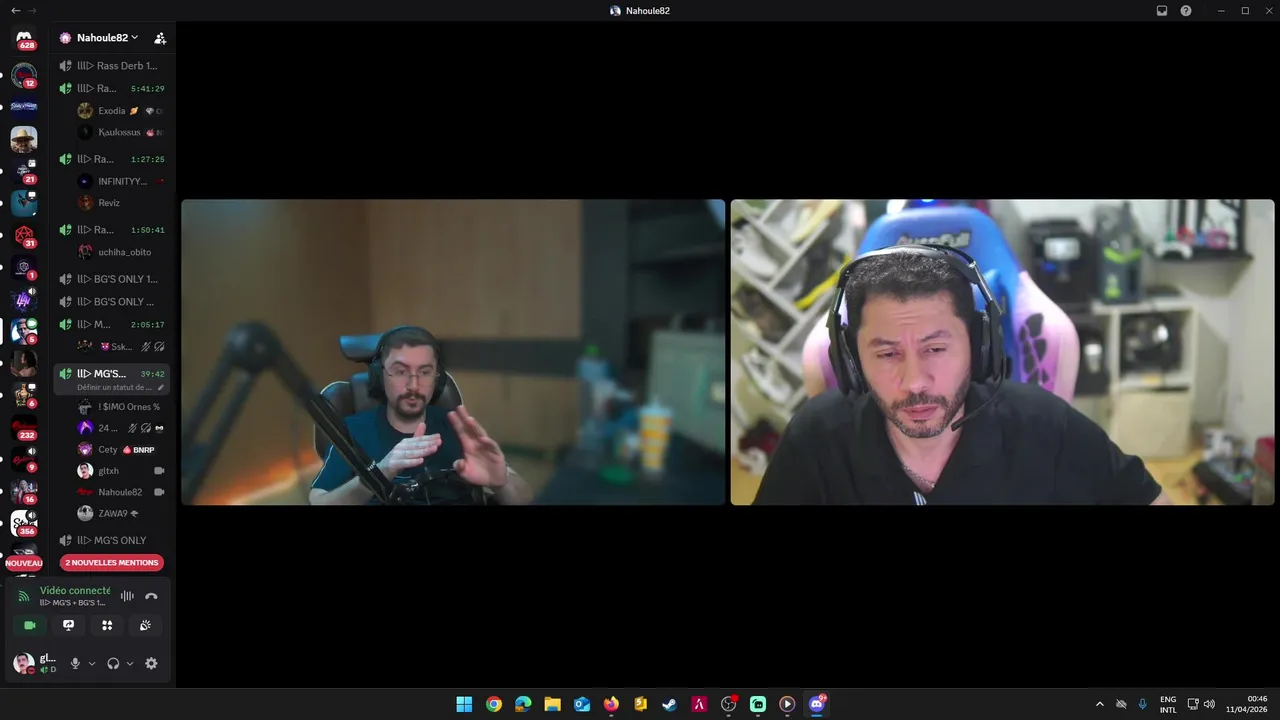The width and height of the screenshot is (1280, 720).
Task: Toggle microphone mute in user panel
Action: click(x=75, y=663)
